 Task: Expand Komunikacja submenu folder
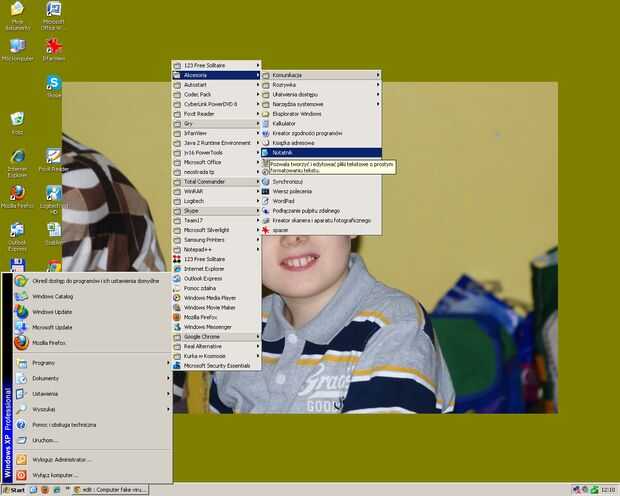coord(321,75)
